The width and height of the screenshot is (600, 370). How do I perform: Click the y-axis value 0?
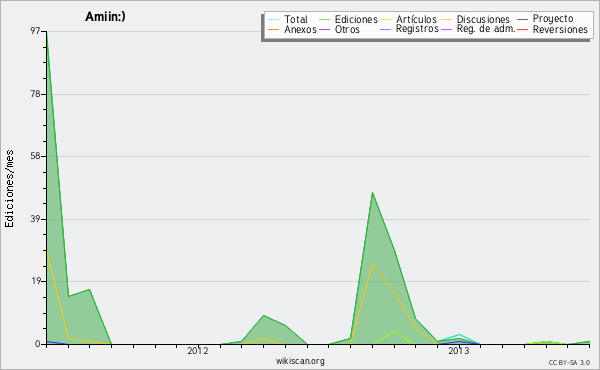[38, 344]
